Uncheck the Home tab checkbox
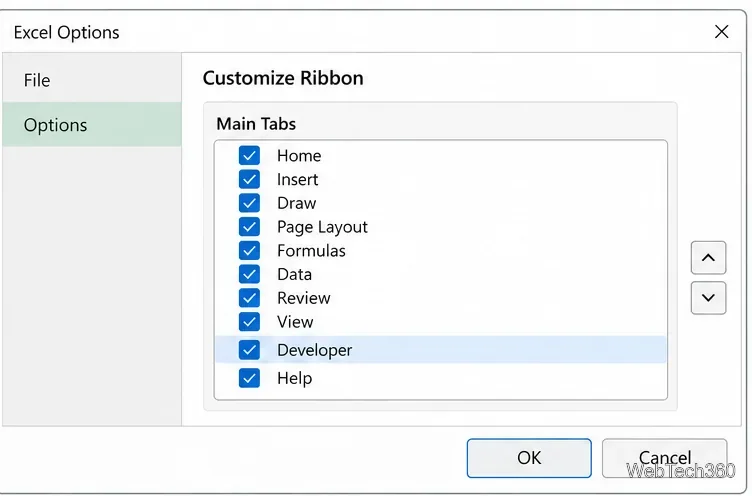Viewport: 752px width, 496px height. click(x=249, y=155)
